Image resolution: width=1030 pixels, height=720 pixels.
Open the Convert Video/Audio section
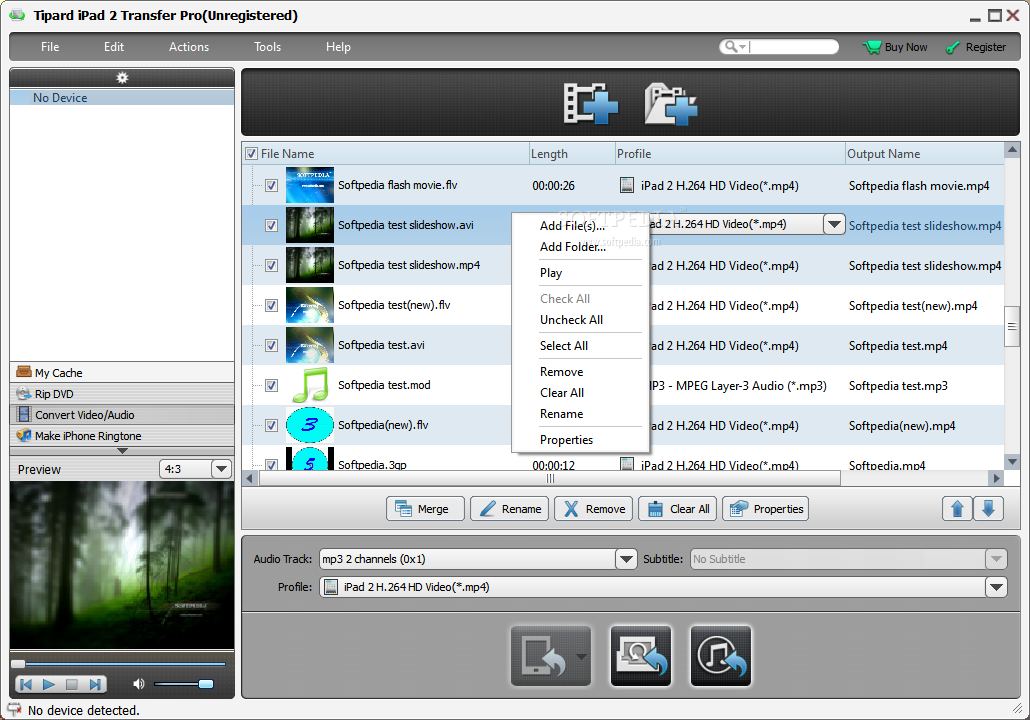[x=122, y=415]
